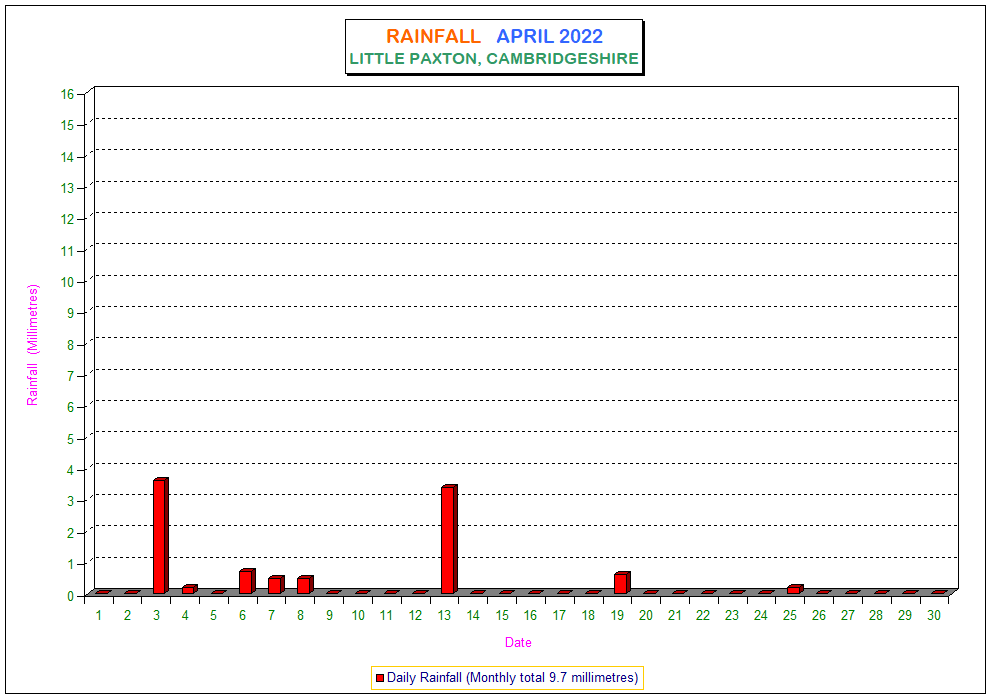Click the x-axis date label '22'
This screenshot has width=991, height=698.
[x=703, y=616]
